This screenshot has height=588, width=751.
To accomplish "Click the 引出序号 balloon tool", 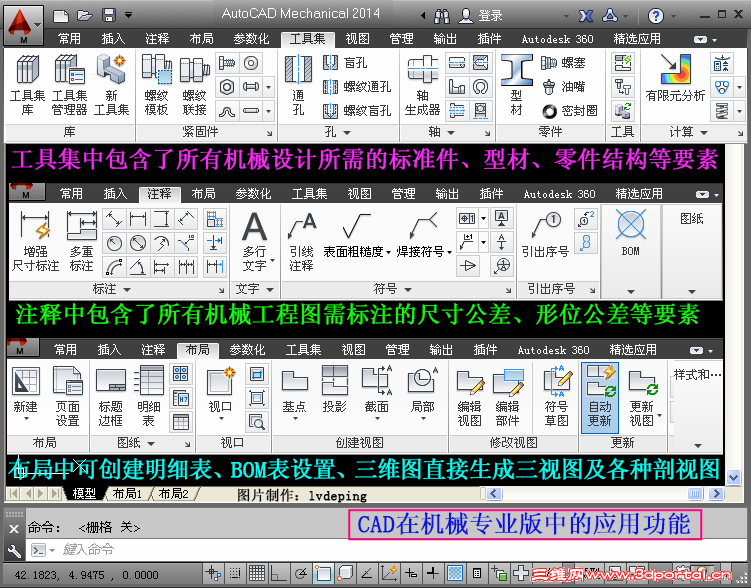I will coord(545,235).
